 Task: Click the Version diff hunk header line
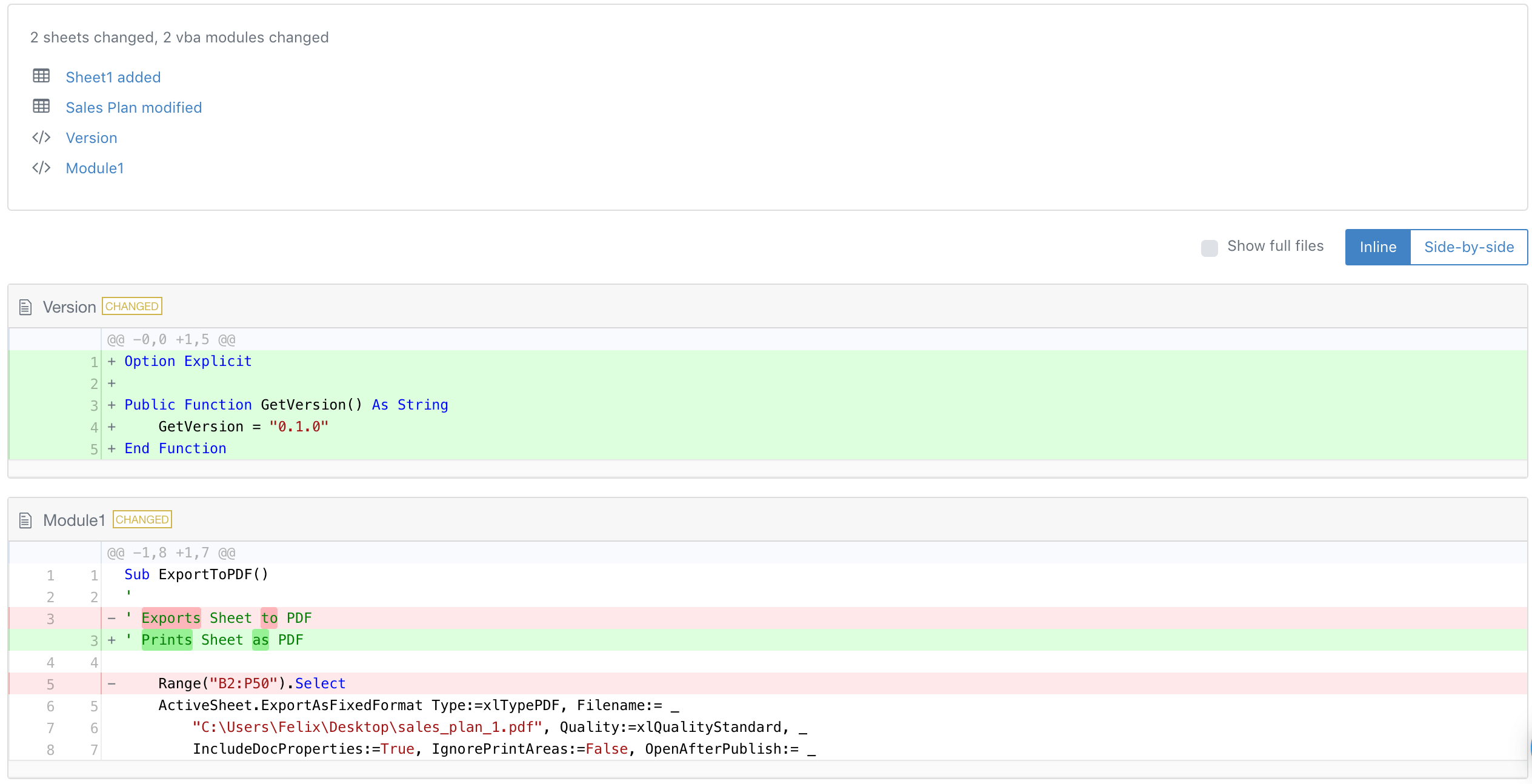pyautogui.click(x=172, y=340)
